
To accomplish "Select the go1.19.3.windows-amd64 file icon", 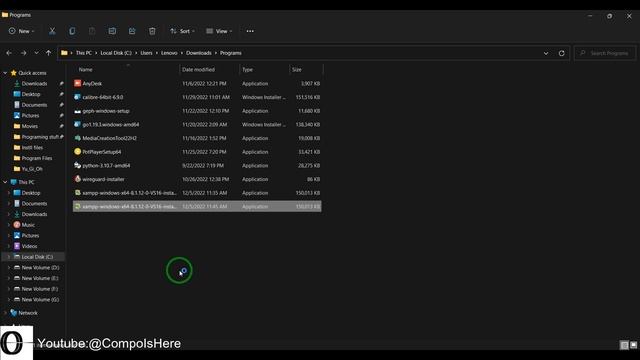I will tap(78, 124).
